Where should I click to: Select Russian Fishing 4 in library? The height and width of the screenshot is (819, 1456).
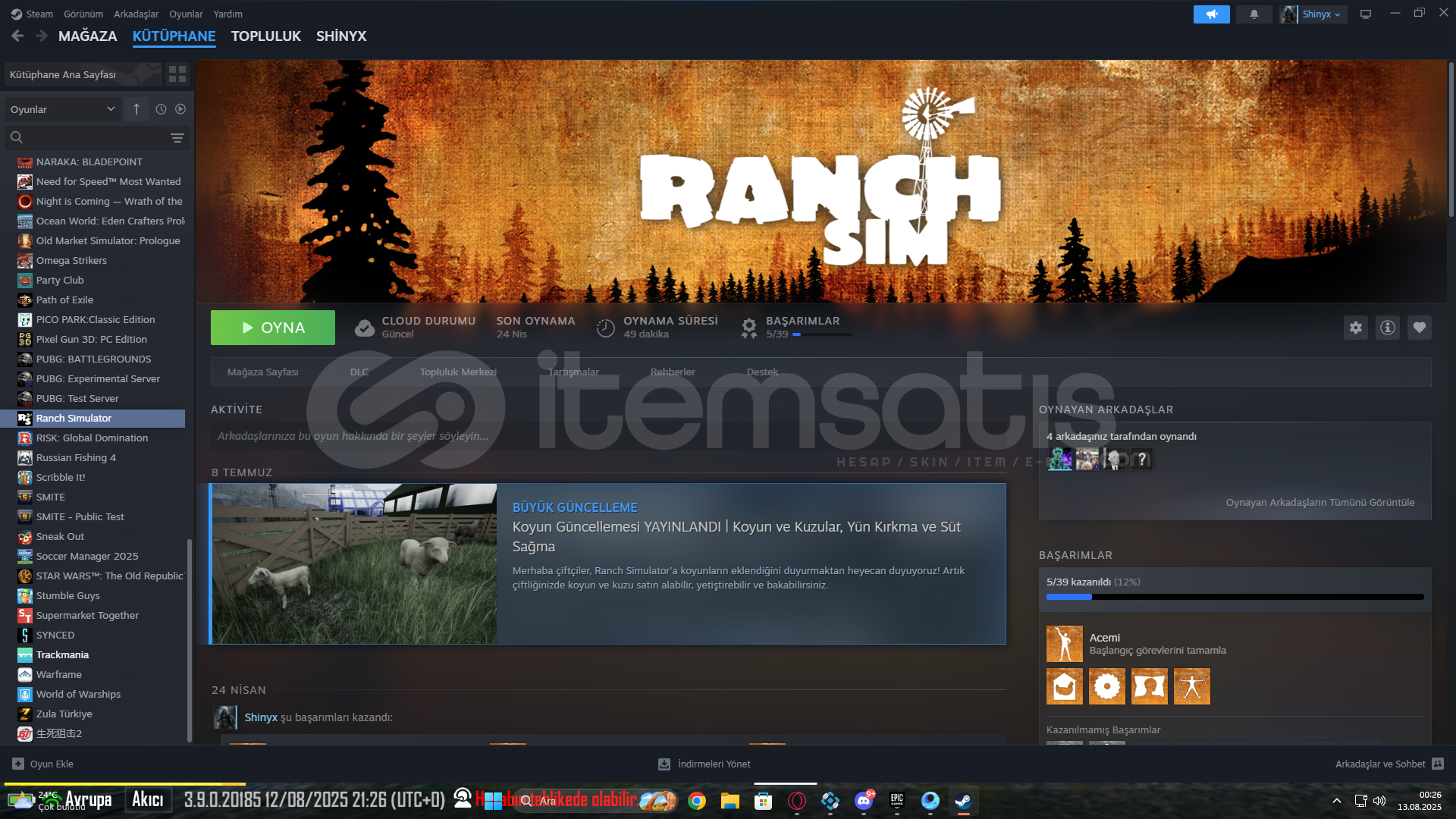(93, 457)
